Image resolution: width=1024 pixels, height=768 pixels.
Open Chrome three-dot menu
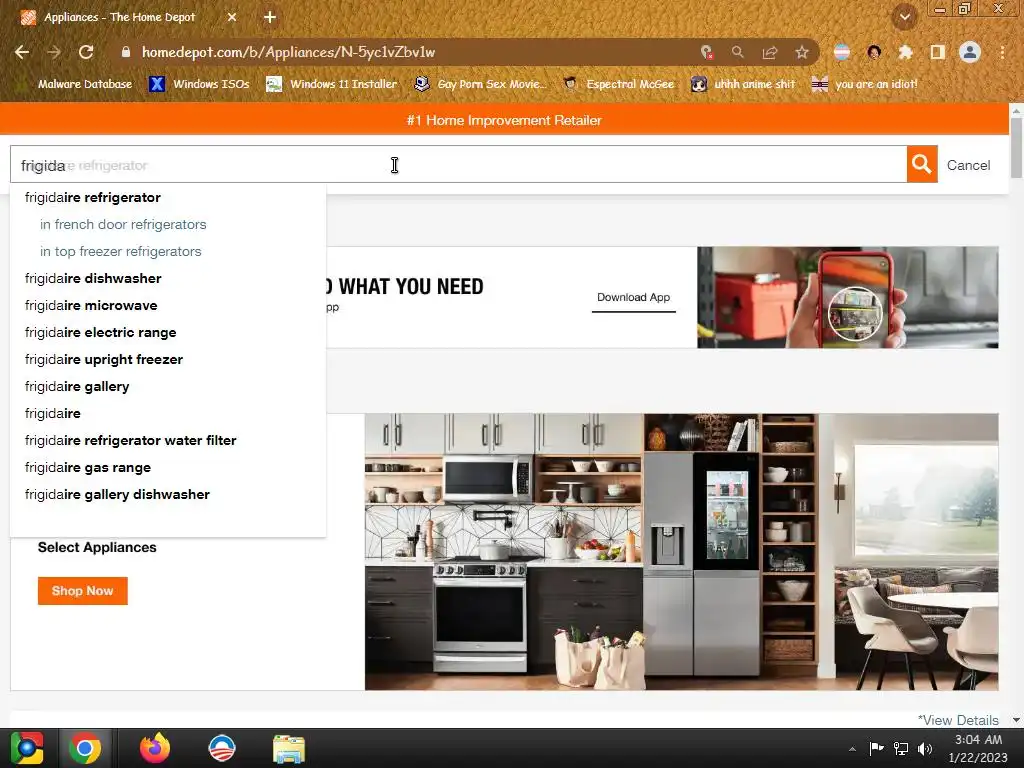(x=1002, y=52)
